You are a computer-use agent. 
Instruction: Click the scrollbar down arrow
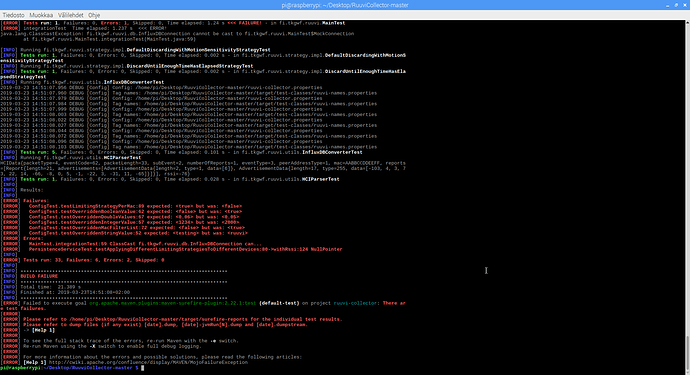(687, 372)
